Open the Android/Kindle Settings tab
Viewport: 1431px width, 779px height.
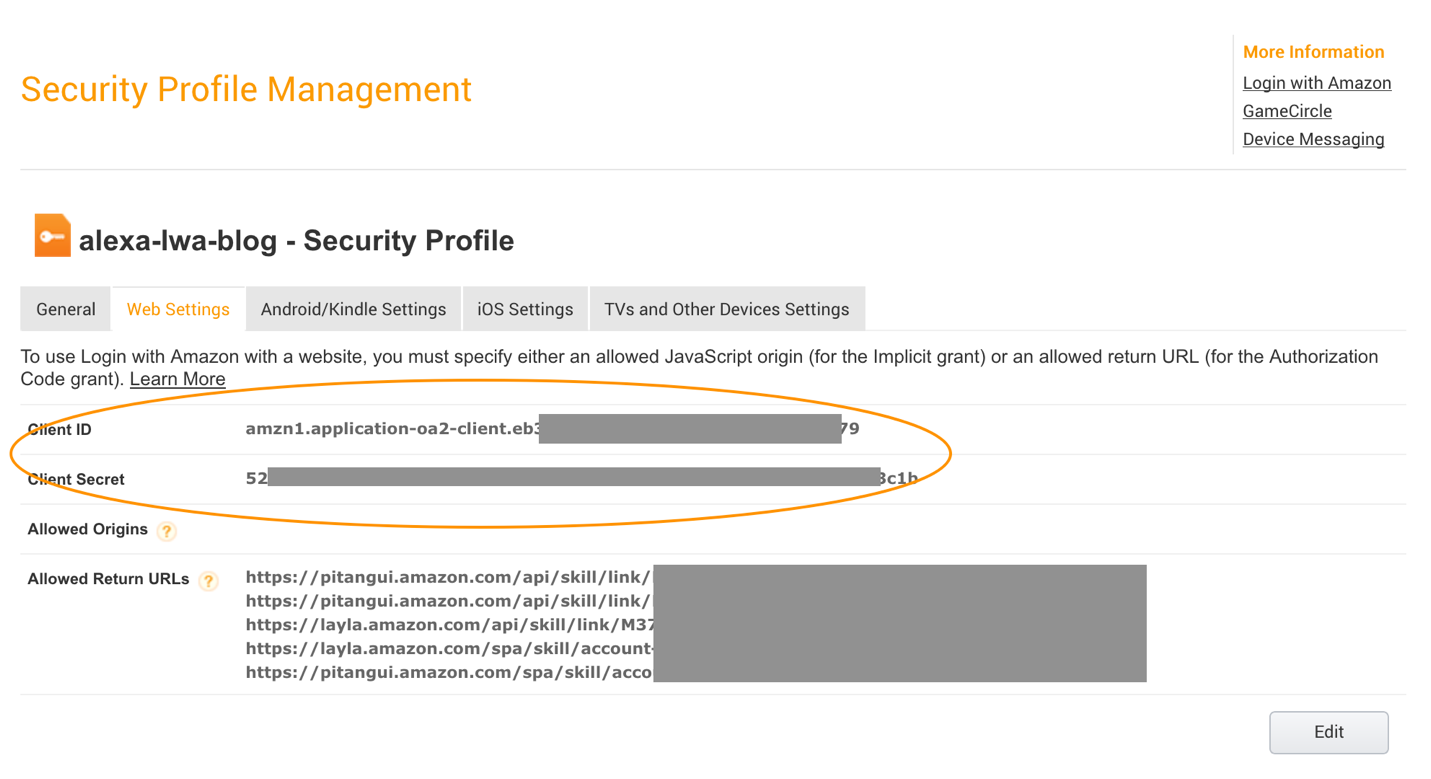click(353, 308)
